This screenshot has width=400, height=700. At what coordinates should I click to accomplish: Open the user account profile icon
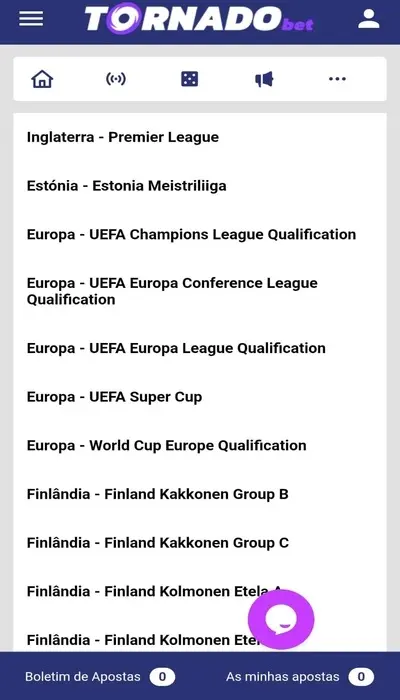coord(369,19)
